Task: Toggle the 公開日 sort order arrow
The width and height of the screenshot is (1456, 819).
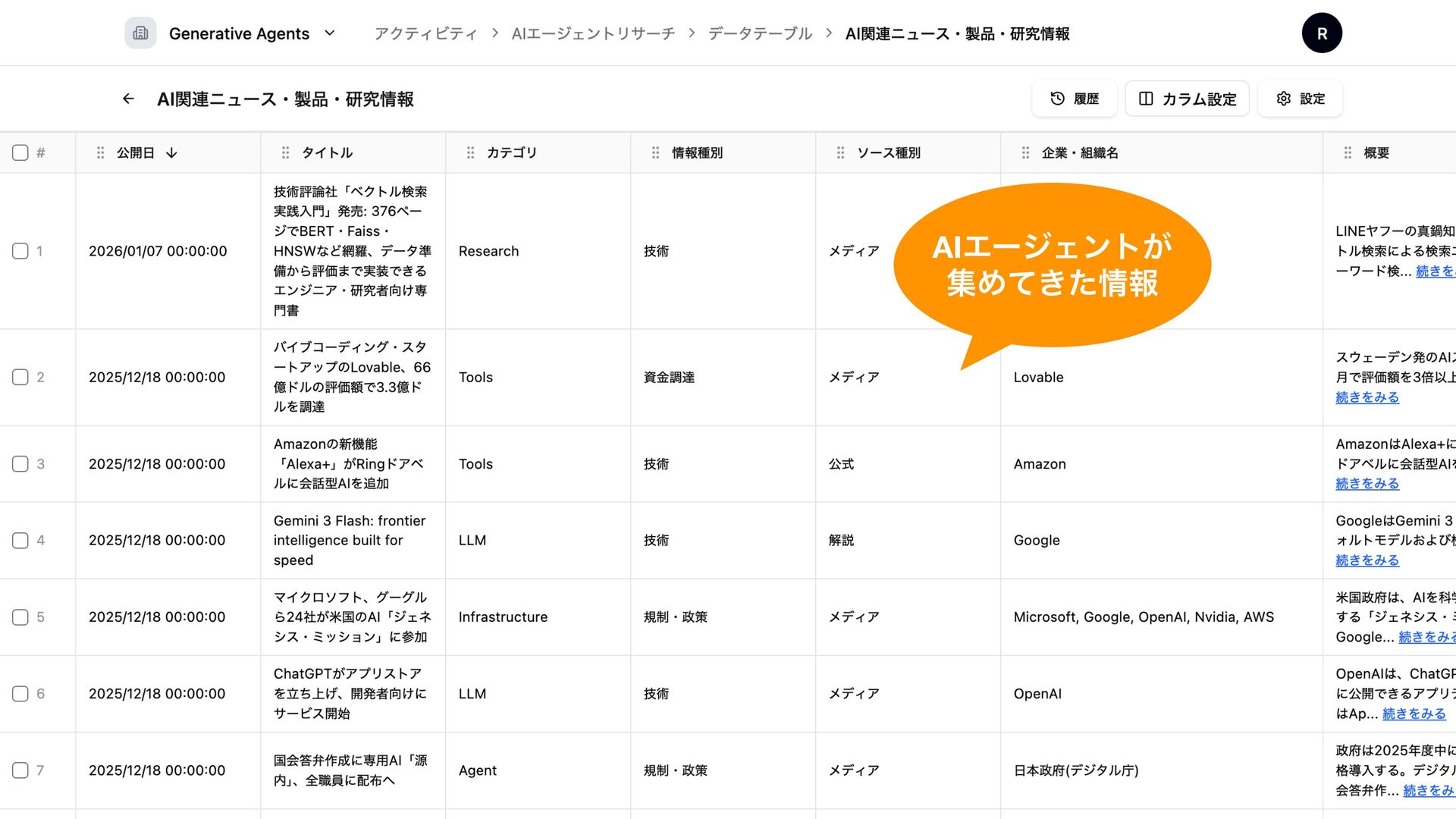Action: point(171,152)
